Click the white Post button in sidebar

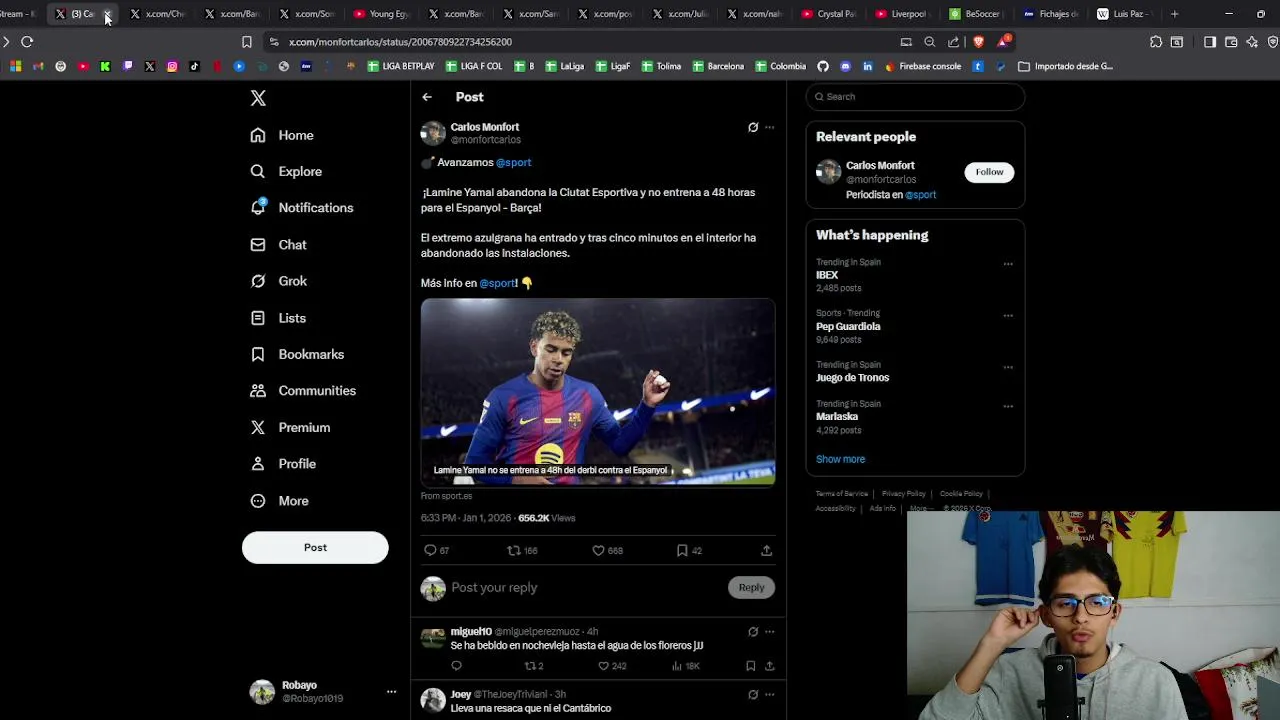coord(315,547)
